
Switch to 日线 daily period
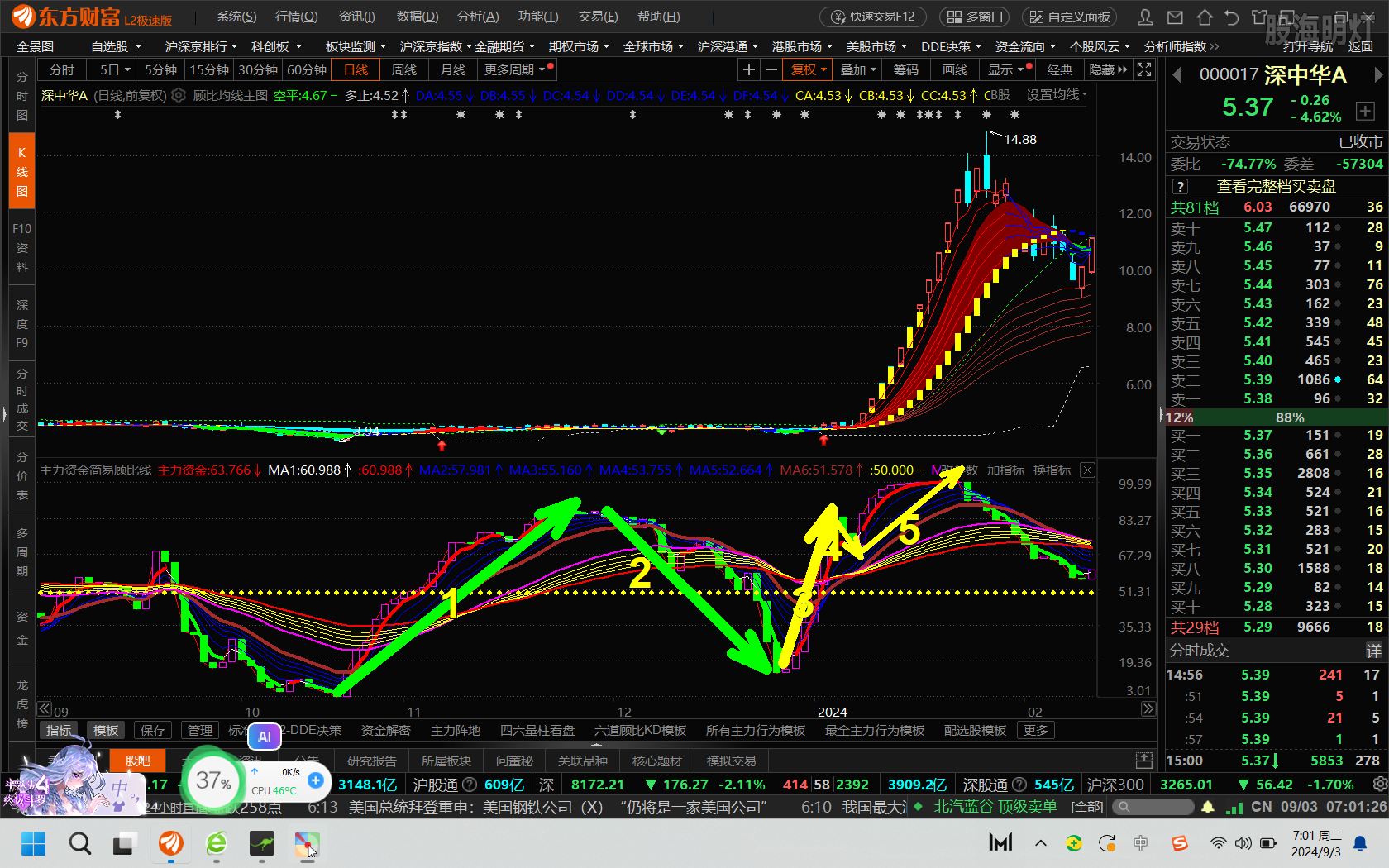(356, 70)
